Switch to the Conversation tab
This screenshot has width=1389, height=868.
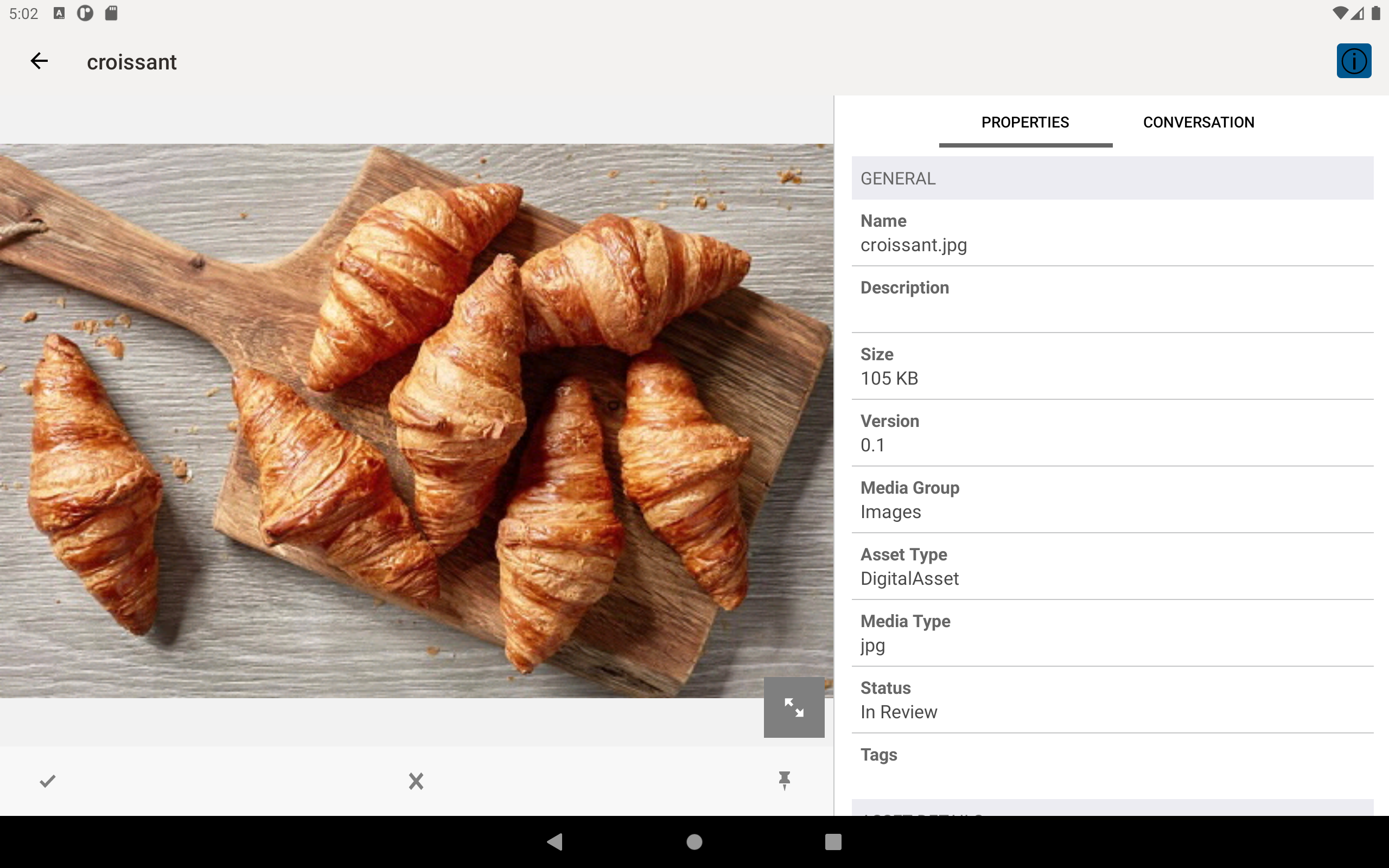pos(1199,122)
